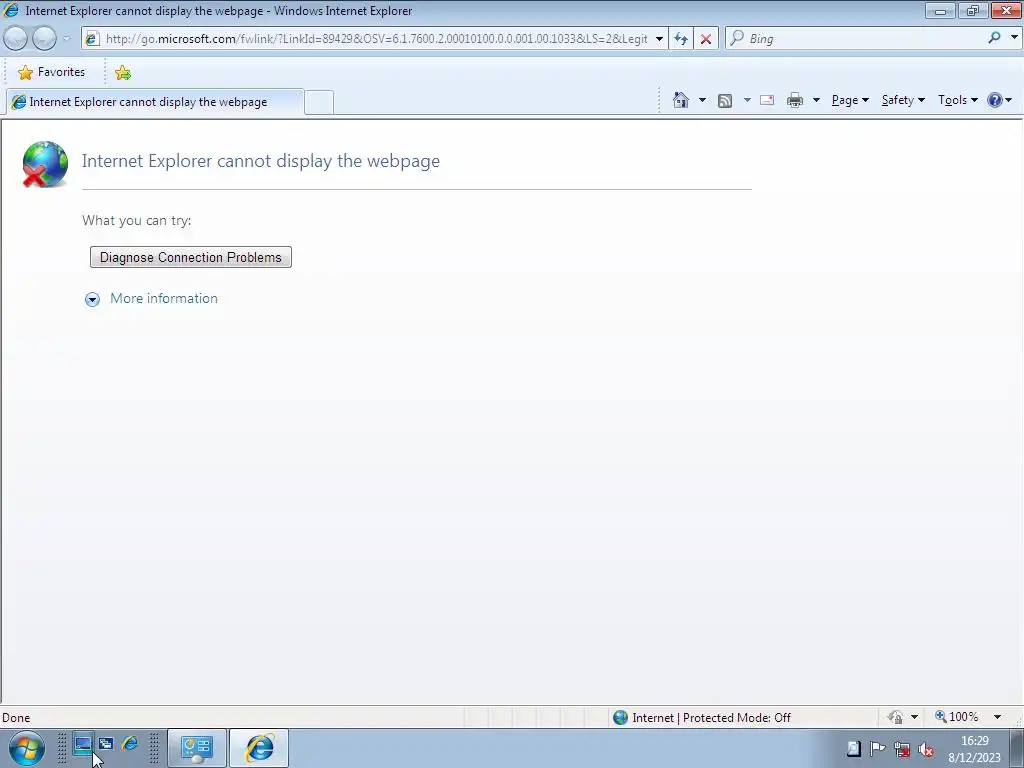Click the tray document notification icon
Image resolution: width=1024 pixels, height=768 pixels.
click(x=854, y=749)
